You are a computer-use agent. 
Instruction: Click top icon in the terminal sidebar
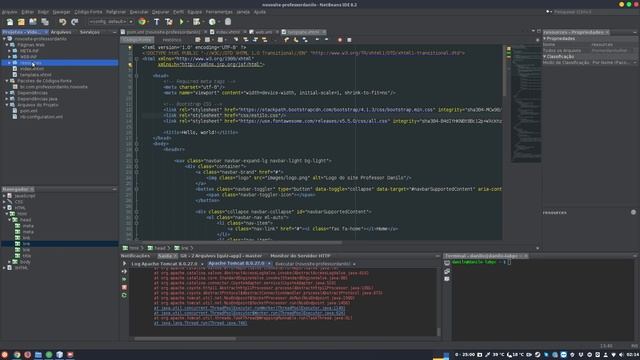pyautogui.click(x=447, y=263)
